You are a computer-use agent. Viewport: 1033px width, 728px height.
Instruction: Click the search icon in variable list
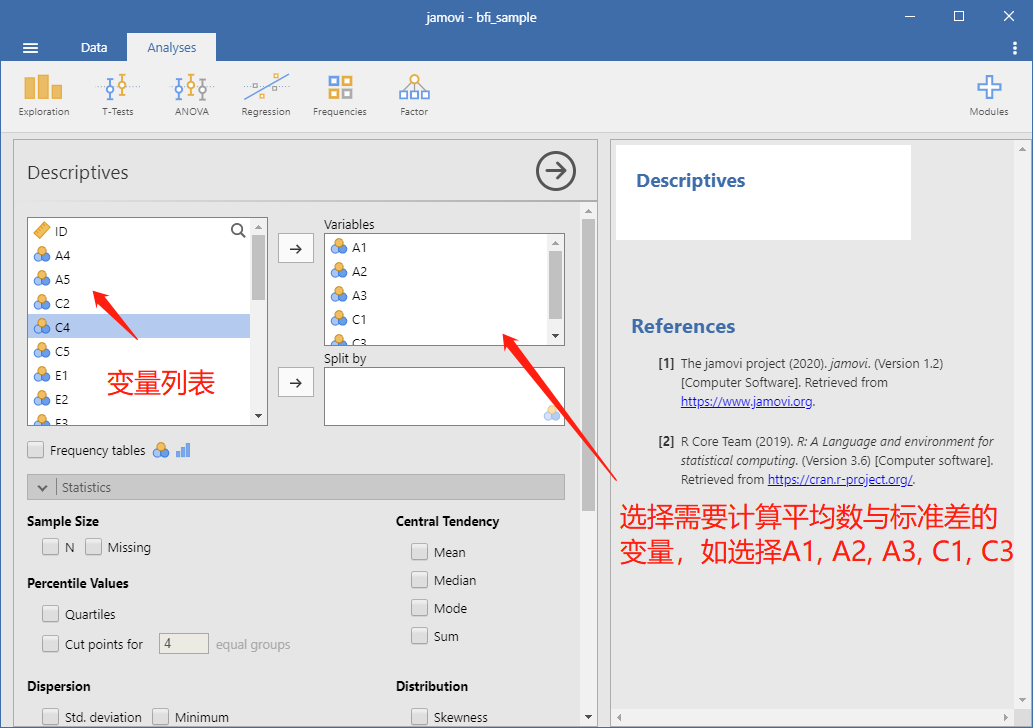[238, 230]
